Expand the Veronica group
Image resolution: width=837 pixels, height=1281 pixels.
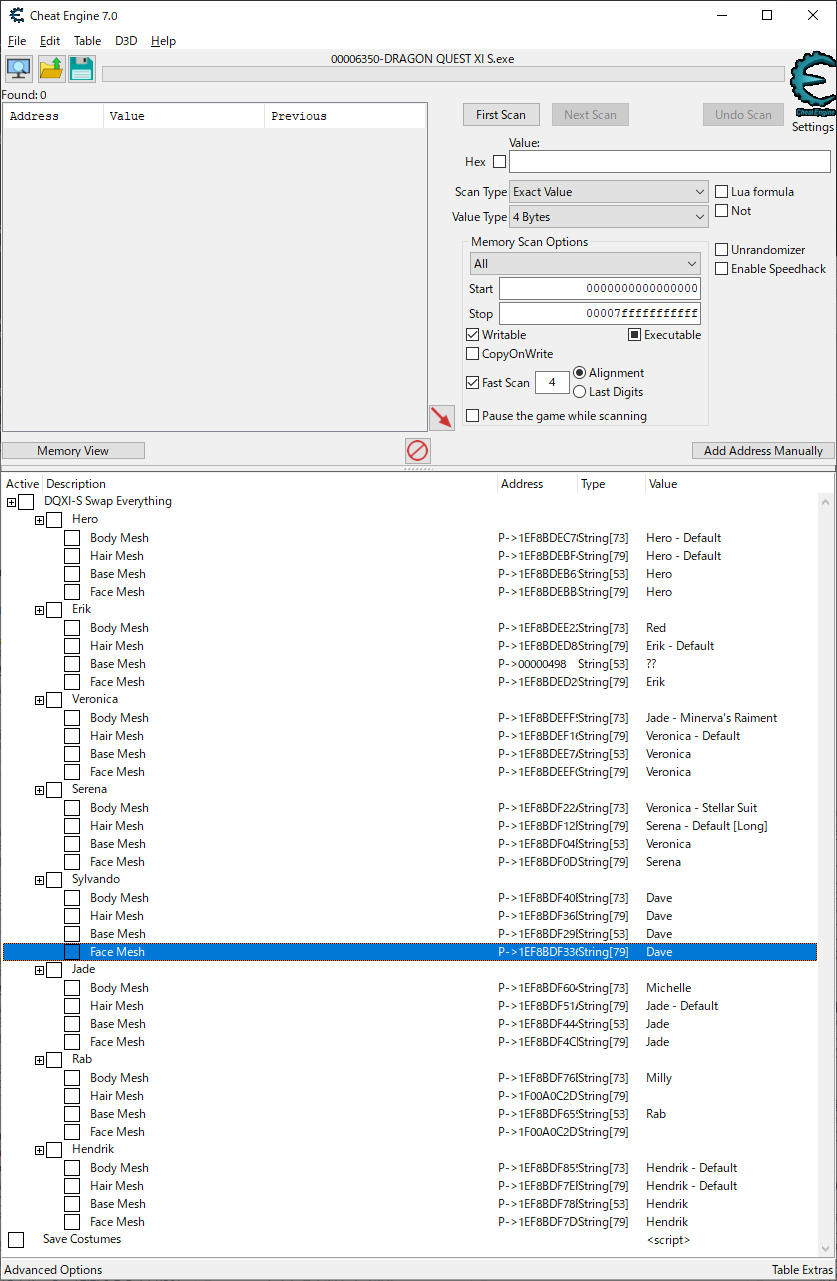point(40,700)
